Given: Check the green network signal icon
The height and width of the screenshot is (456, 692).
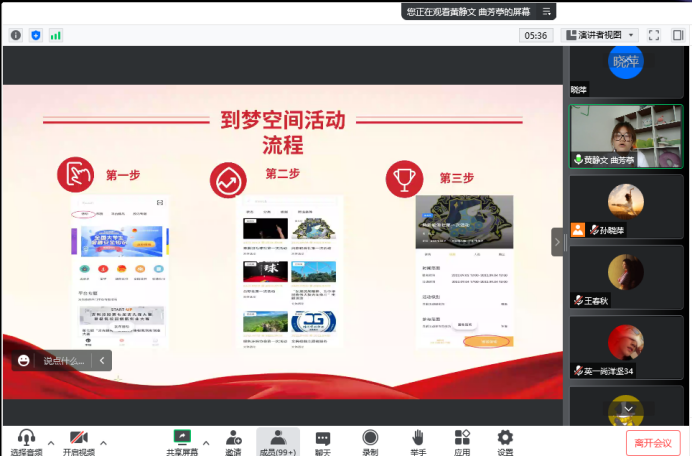Looking at the screenshot, I should pos(56,35).
